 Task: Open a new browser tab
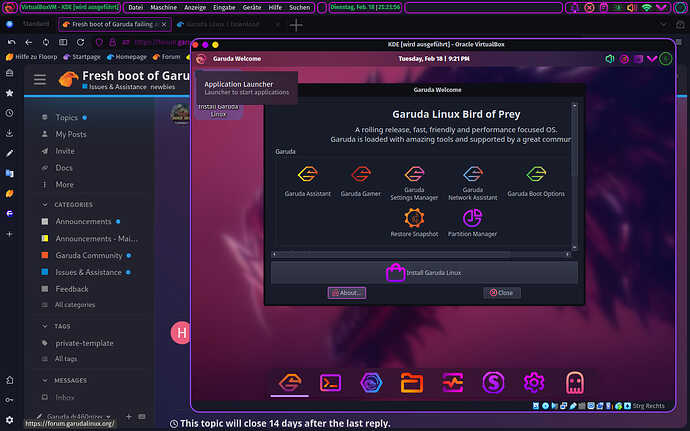(x=296, y=25)
